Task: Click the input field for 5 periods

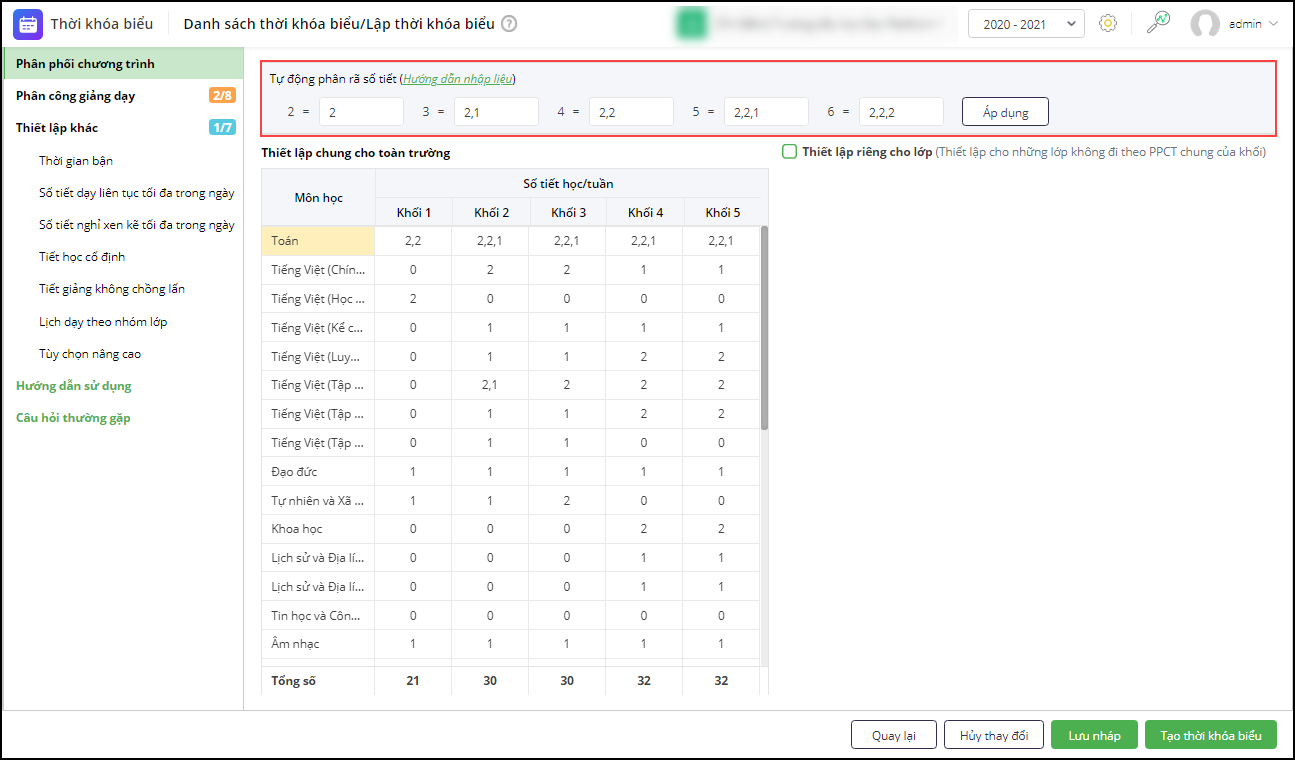Action: 765,112
